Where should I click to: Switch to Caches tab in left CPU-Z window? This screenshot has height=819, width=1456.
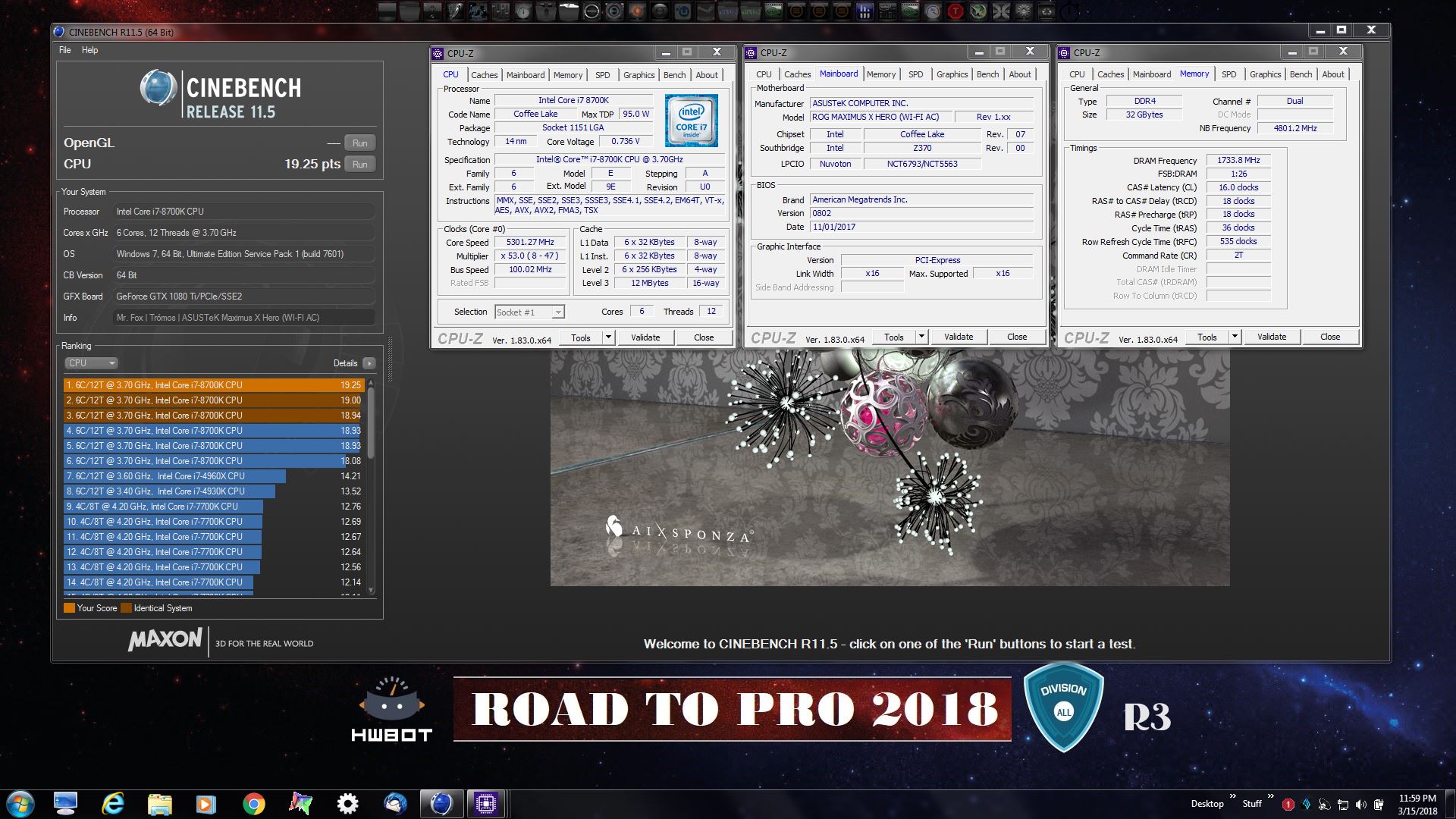click(485, 75)
